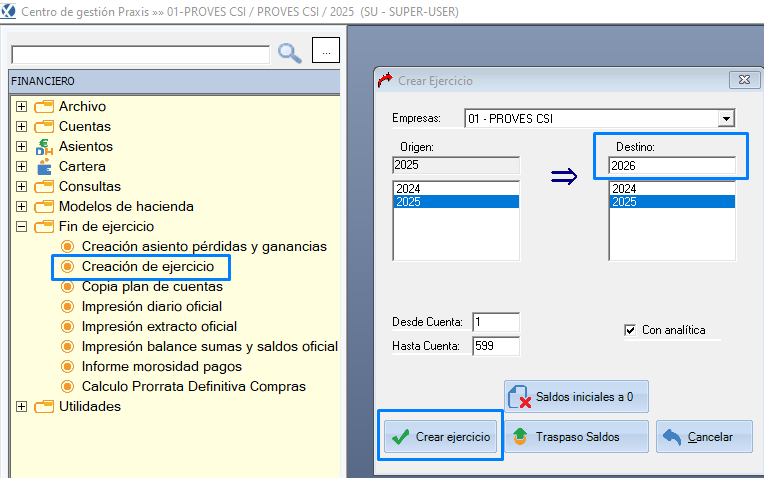
Task: Click the orange bullet icon beside Impresión extracto oficial
Action: pyautogui.click(x=67, y=326)
